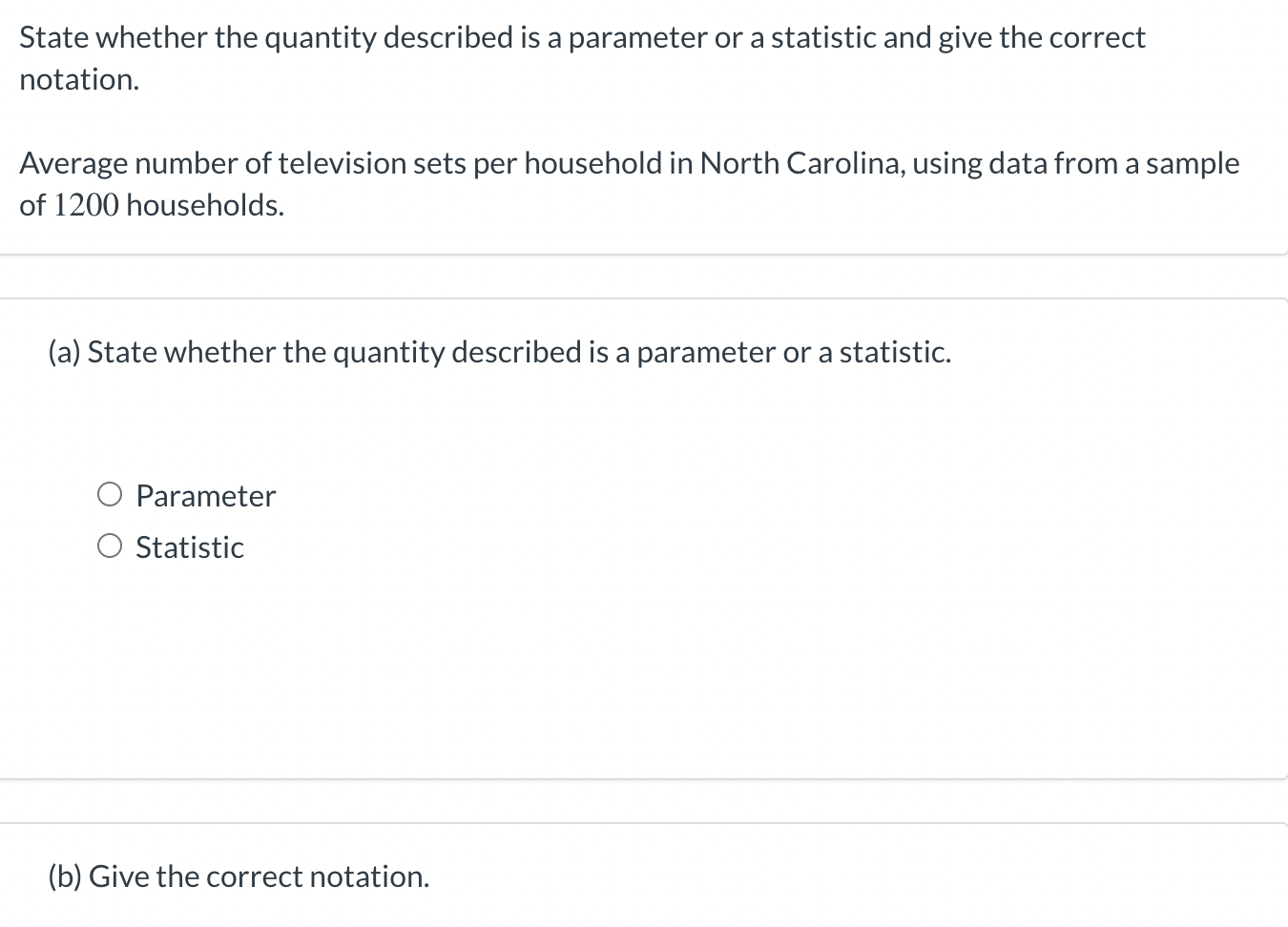Click the circle next to Parameter
The image size is (1288, 927).
pos(110,493)
